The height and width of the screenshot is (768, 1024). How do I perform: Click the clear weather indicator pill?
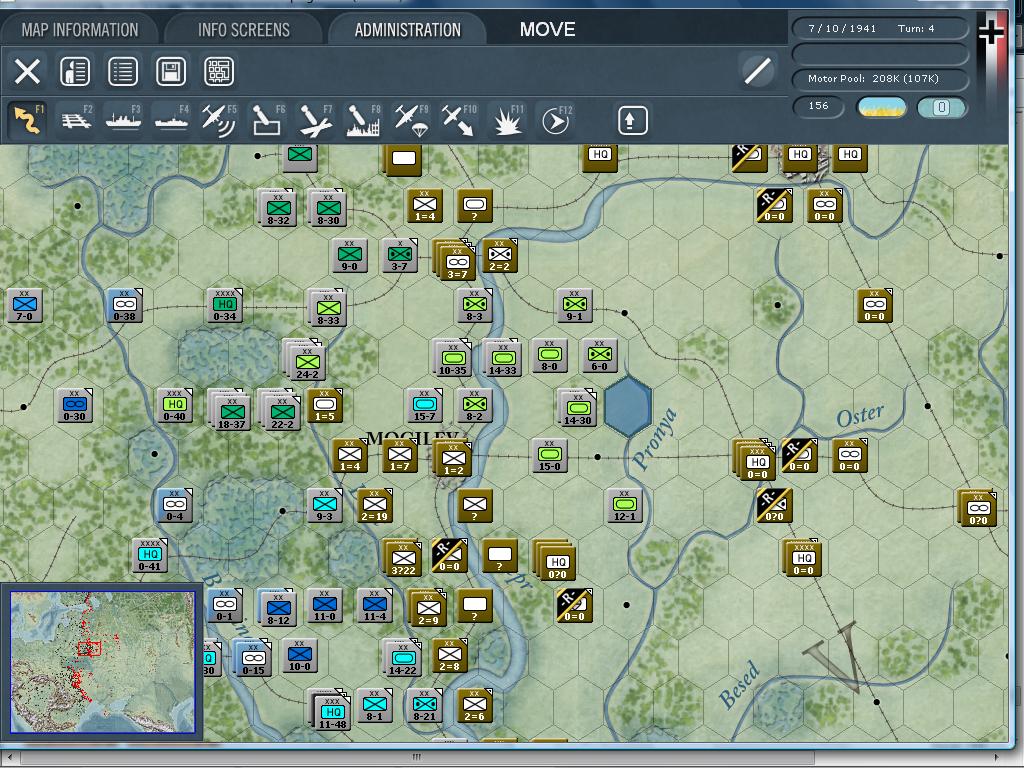point(882,107)
